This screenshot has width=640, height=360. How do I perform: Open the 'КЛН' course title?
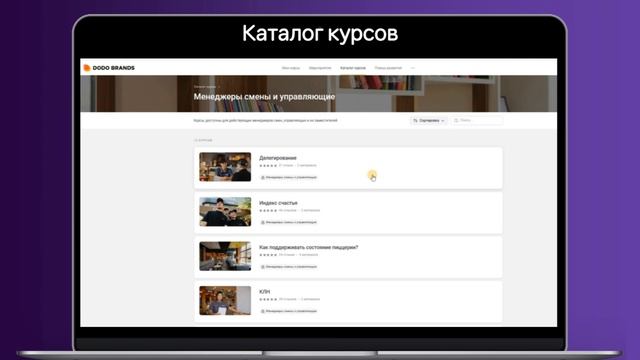264,292
